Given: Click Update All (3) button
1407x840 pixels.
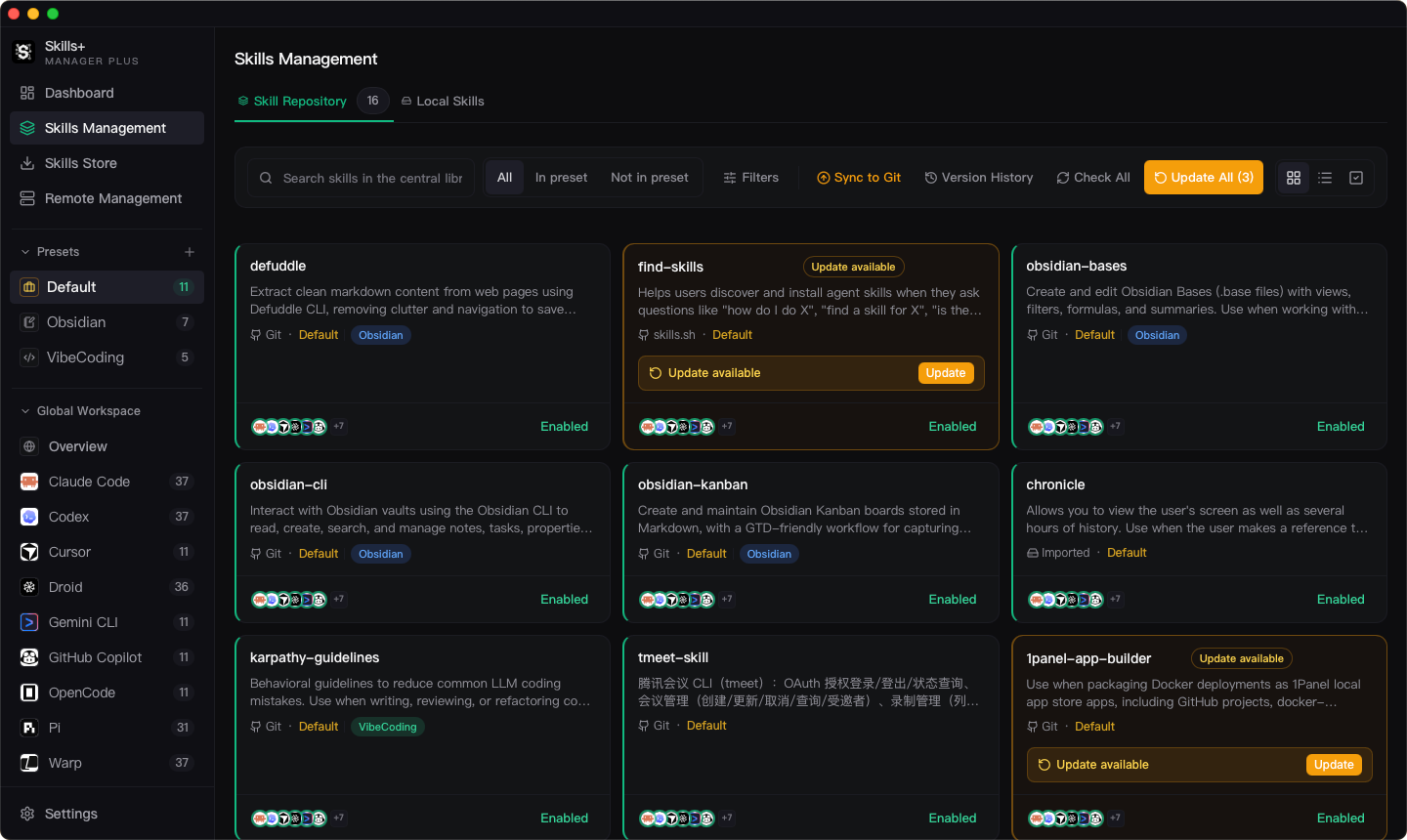Looking at the screenshot, I should click(1204, 178).
